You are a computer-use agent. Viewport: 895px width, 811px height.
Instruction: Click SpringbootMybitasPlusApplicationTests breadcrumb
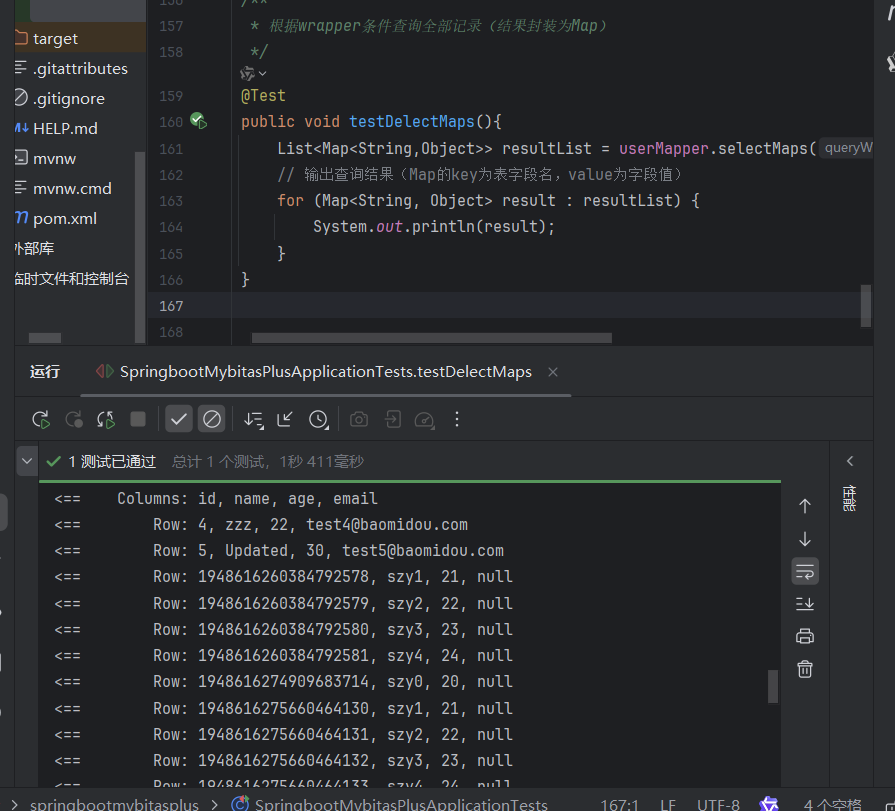click(401, 805)
